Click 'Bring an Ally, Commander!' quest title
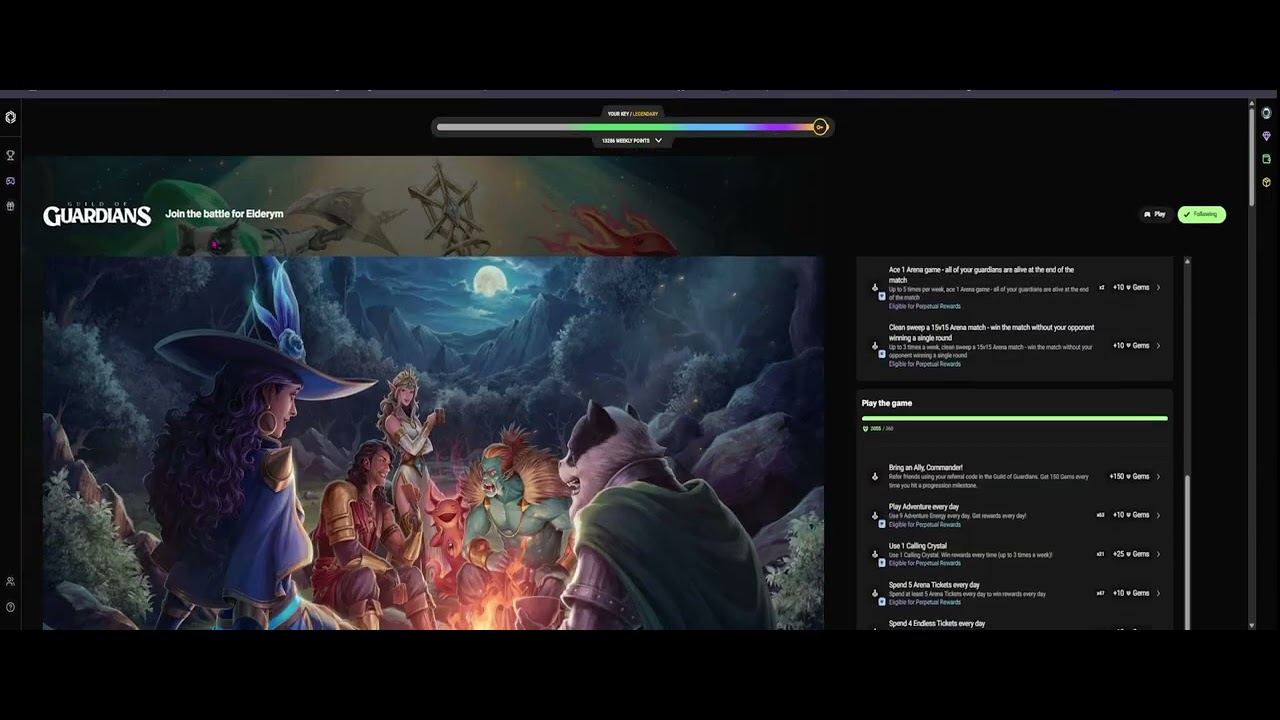Image resolution: width=1280 pixels, height=720 pixels. tap(926, 467)
